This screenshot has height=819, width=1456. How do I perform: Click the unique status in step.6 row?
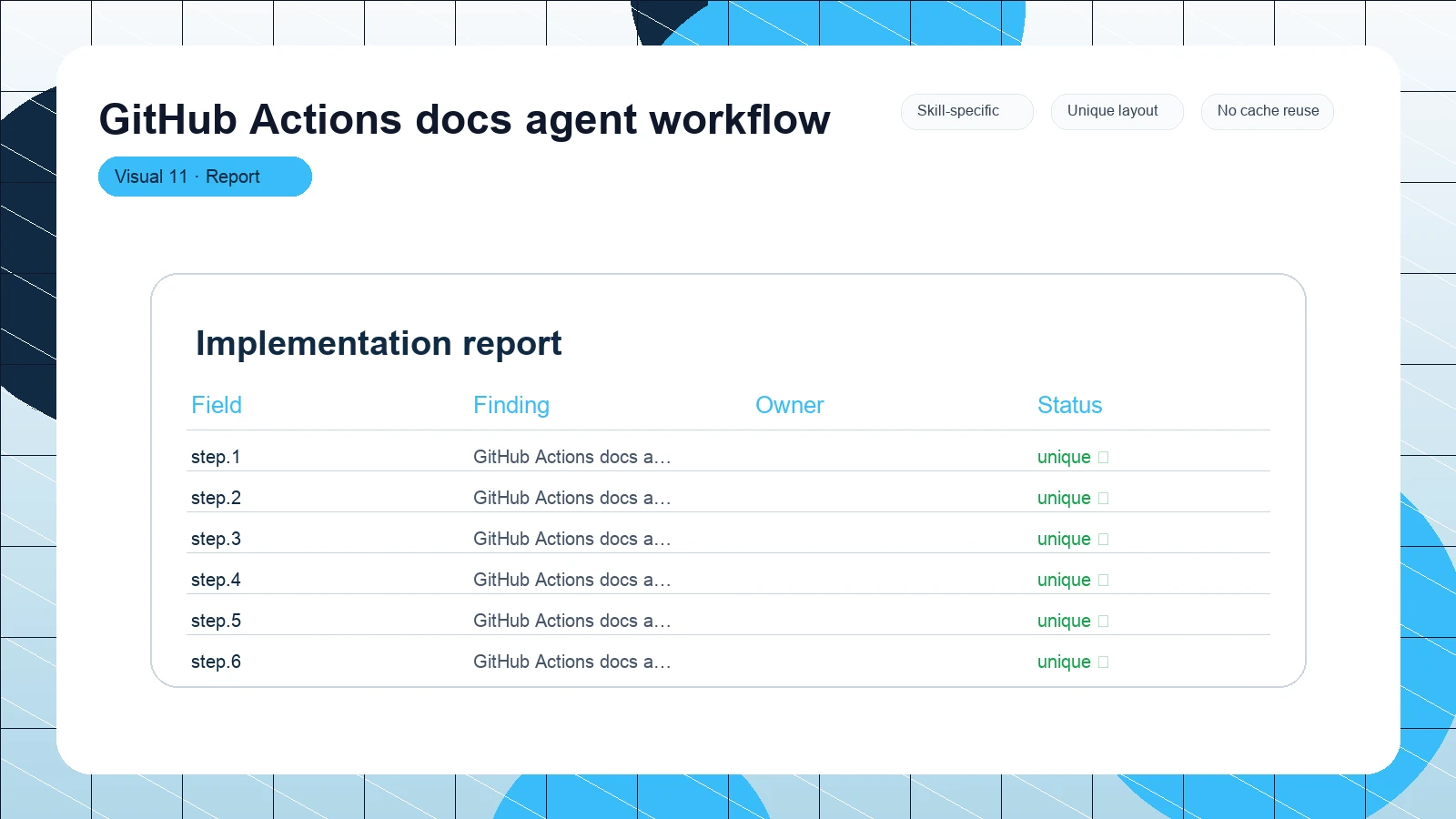click(x=1064, y=662)
